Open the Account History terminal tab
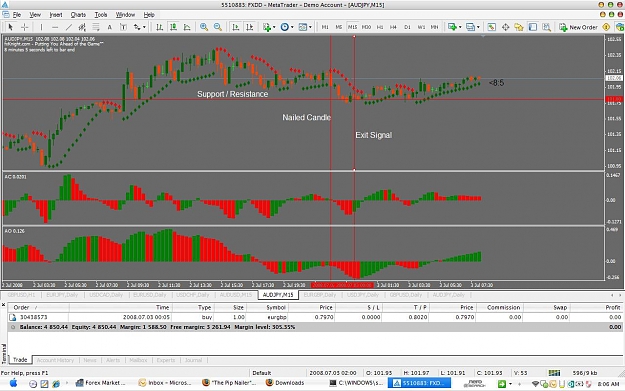 pos(55,360)
